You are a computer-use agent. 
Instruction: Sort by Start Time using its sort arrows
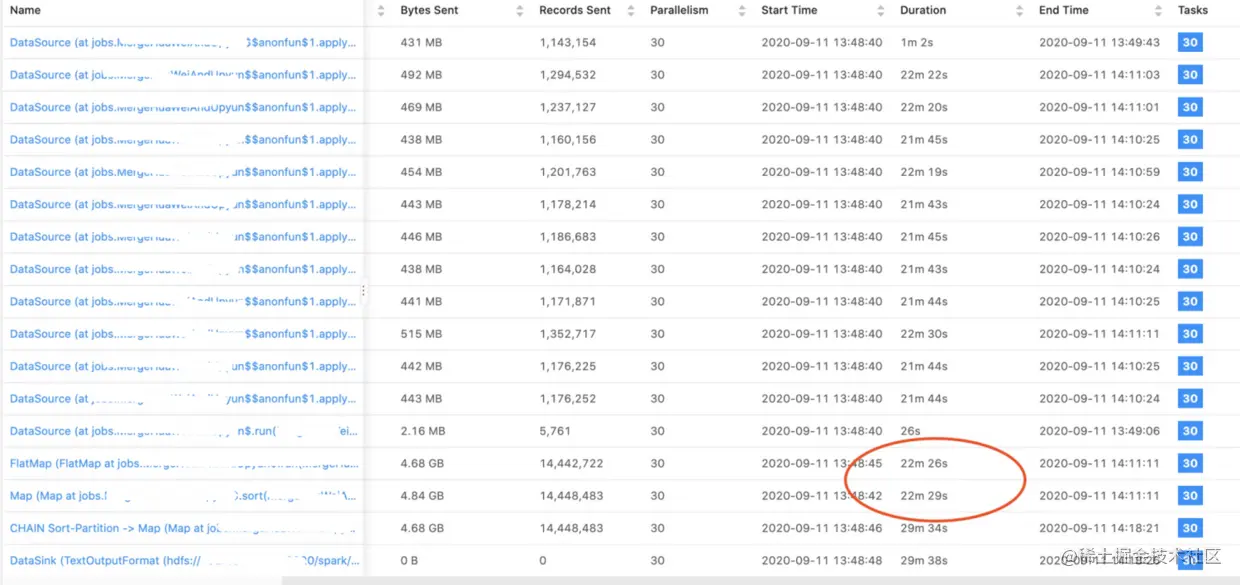click(x=881, y=11)
